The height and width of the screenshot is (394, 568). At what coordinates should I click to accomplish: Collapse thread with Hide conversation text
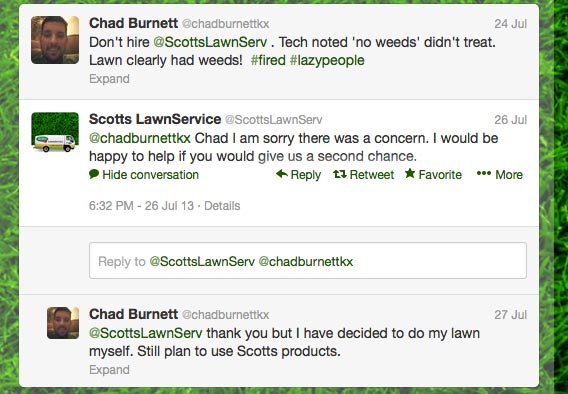coord(150,175)
